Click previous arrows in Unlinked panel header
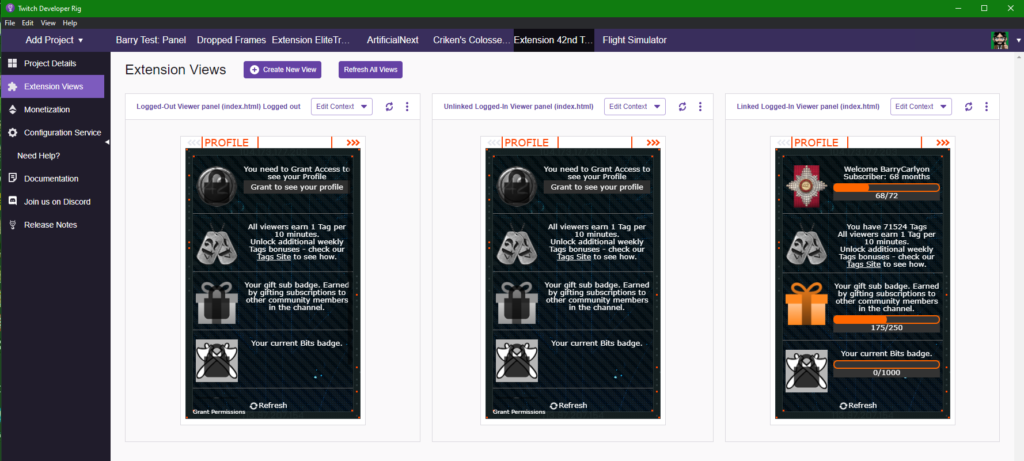The height and width of the screenshot is (461, 1024). tap(493, 143)
